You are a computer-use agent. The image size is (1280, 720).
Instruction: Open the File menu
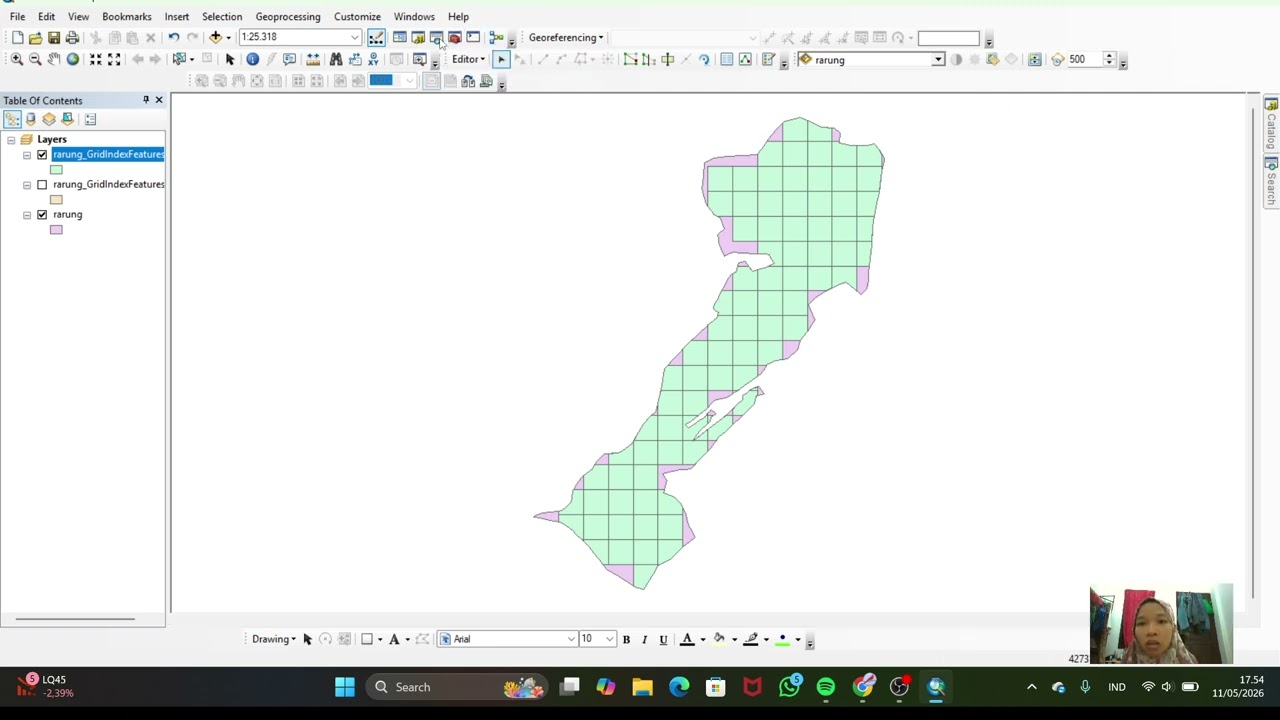(17, 17)
